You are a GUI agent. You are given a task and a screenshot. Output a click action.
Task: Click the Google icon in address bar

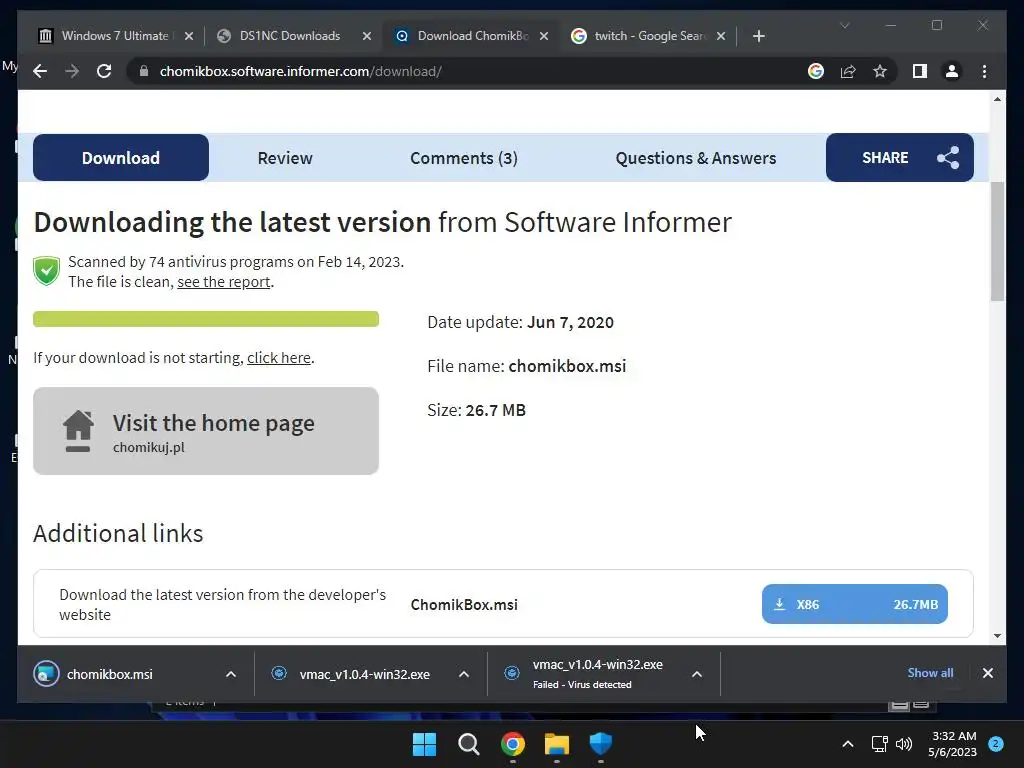pyautogui.click(x=816, y=71)
